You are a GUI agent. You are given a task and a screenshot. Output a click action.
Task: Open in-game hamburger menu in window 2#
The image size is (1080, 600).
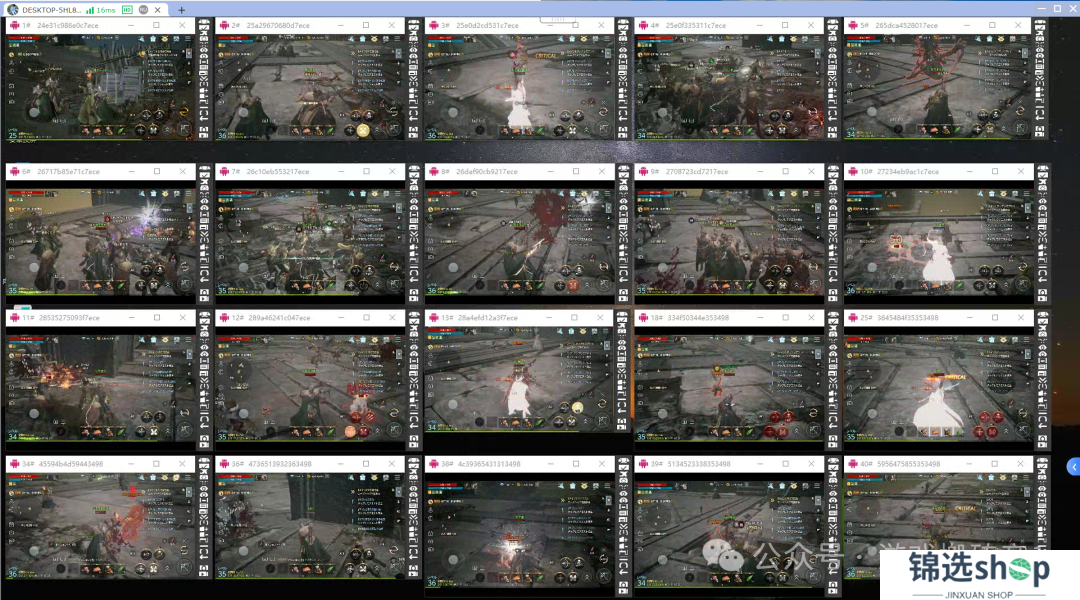point(398,39)
